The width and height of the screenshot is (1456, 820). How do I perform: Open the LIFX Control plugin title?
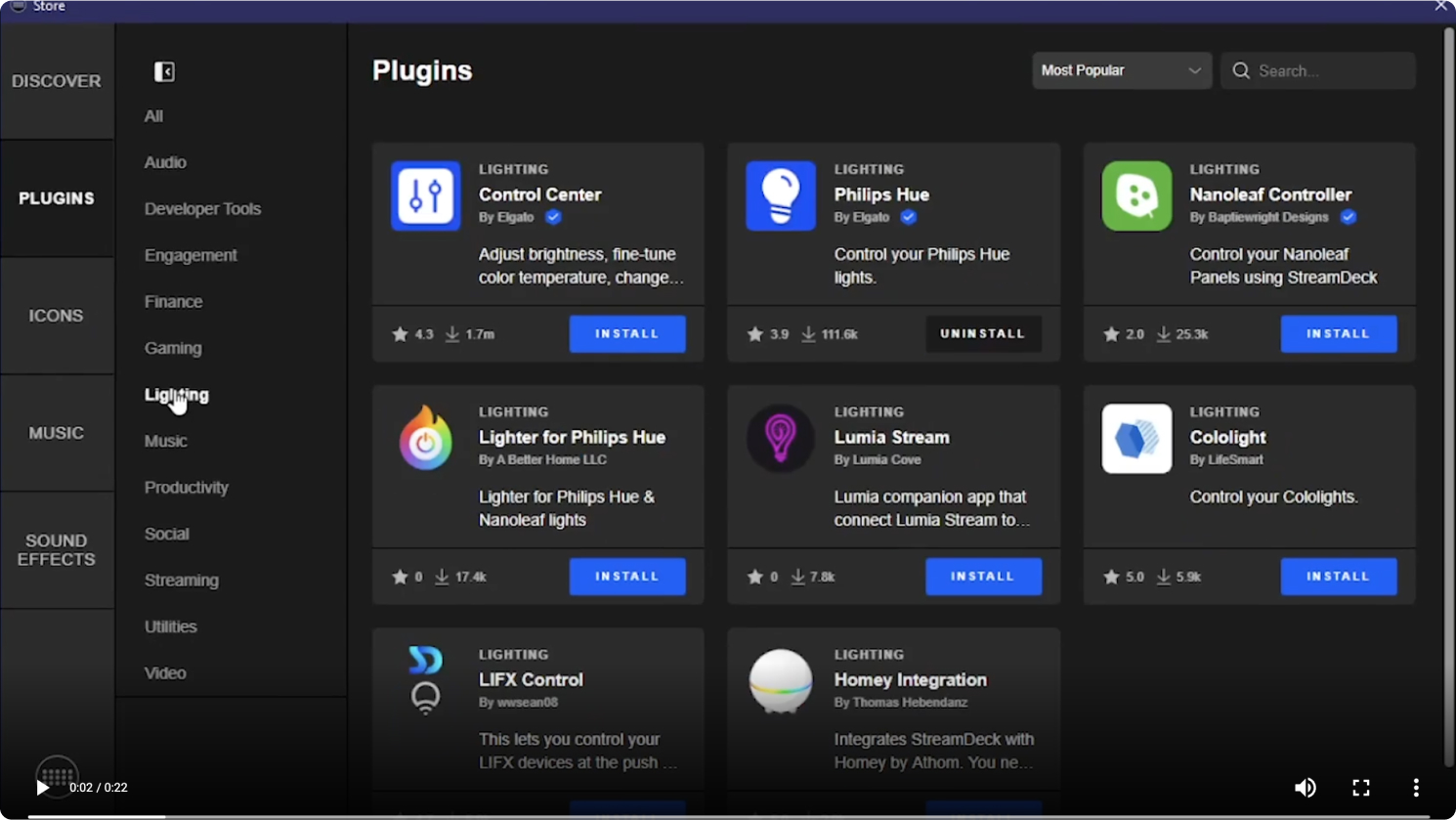(531, 679)
